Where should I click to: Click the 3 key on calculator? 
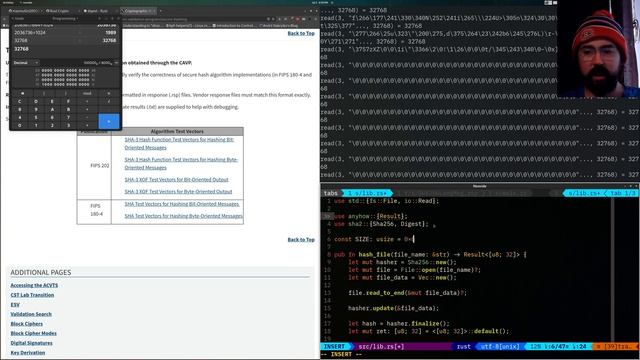click(68, 126)
